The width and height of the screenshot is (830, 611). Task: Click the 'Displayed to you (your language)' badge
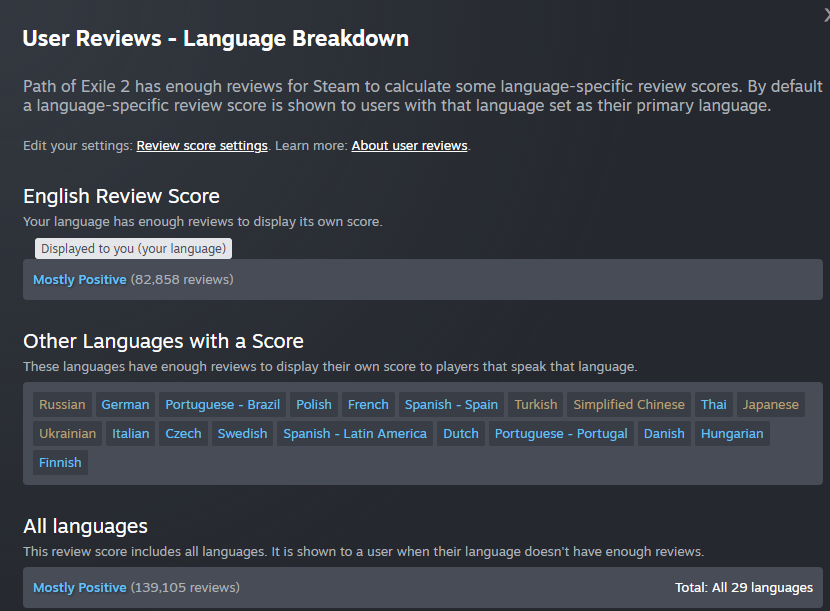coord(133,249)
